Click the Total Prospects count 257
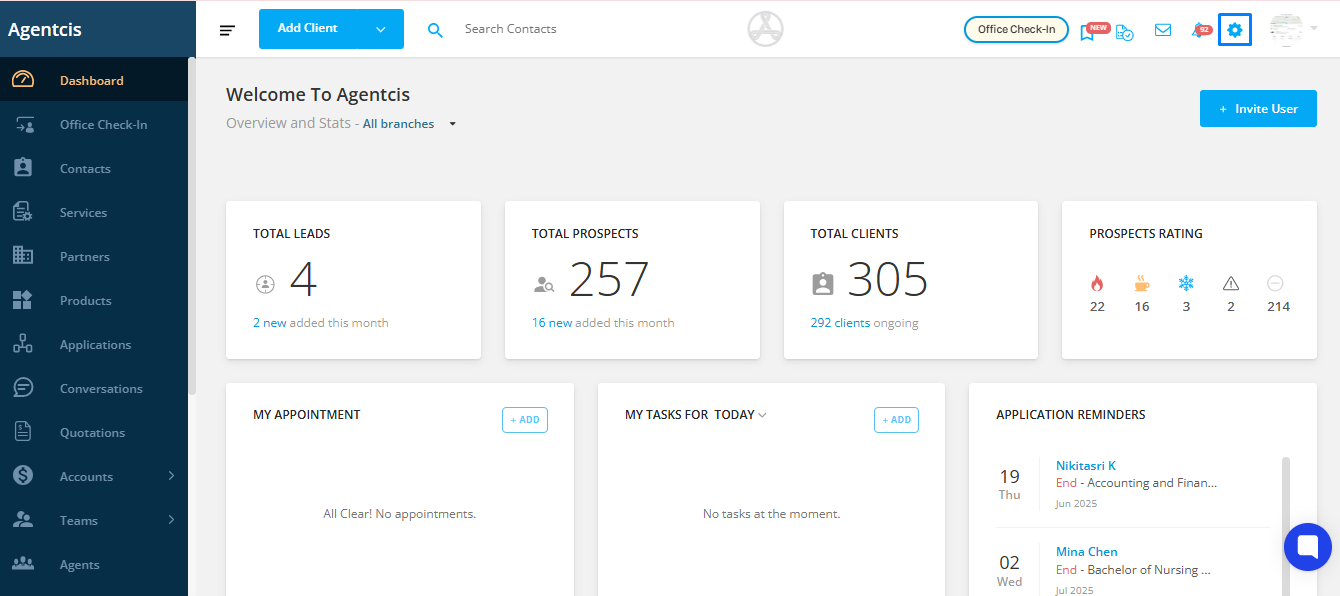The height and width of the screenshot is (596, 1340). [x=609, y=280]
